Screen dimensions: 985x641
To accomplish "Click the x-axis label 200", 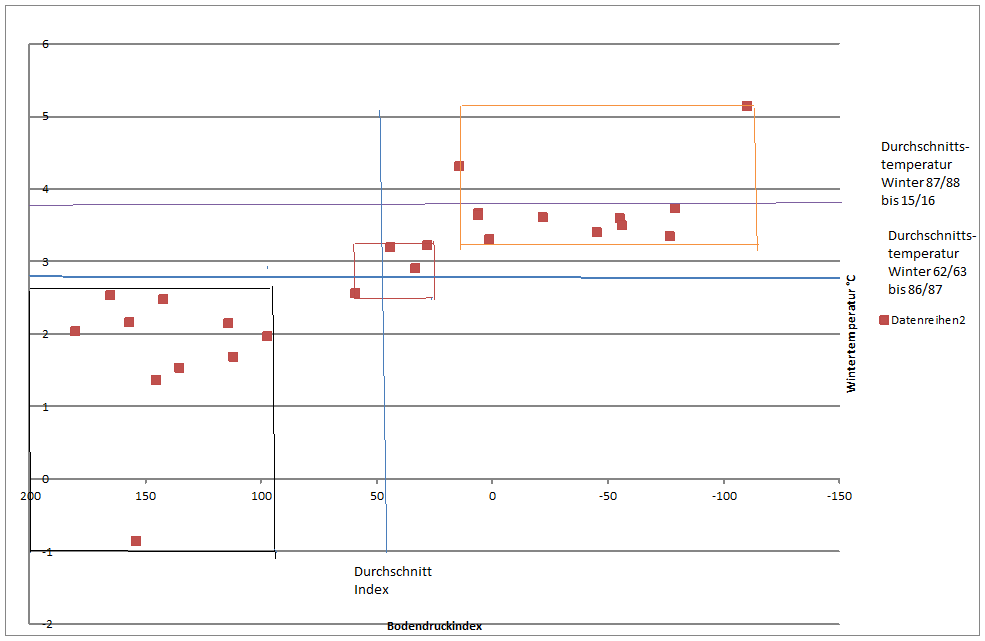I will [x=30, y=496].
